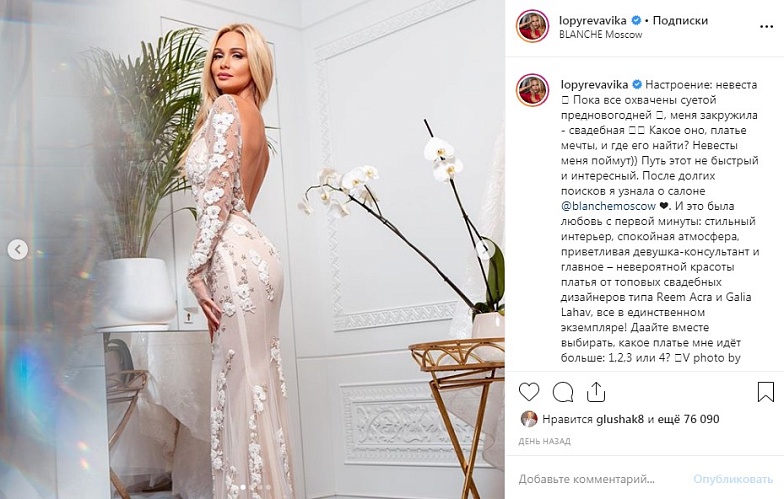Open lopyrevavika username in the header
The height and width of the screenshot is (499, 784).
click(x=592, y=20)
